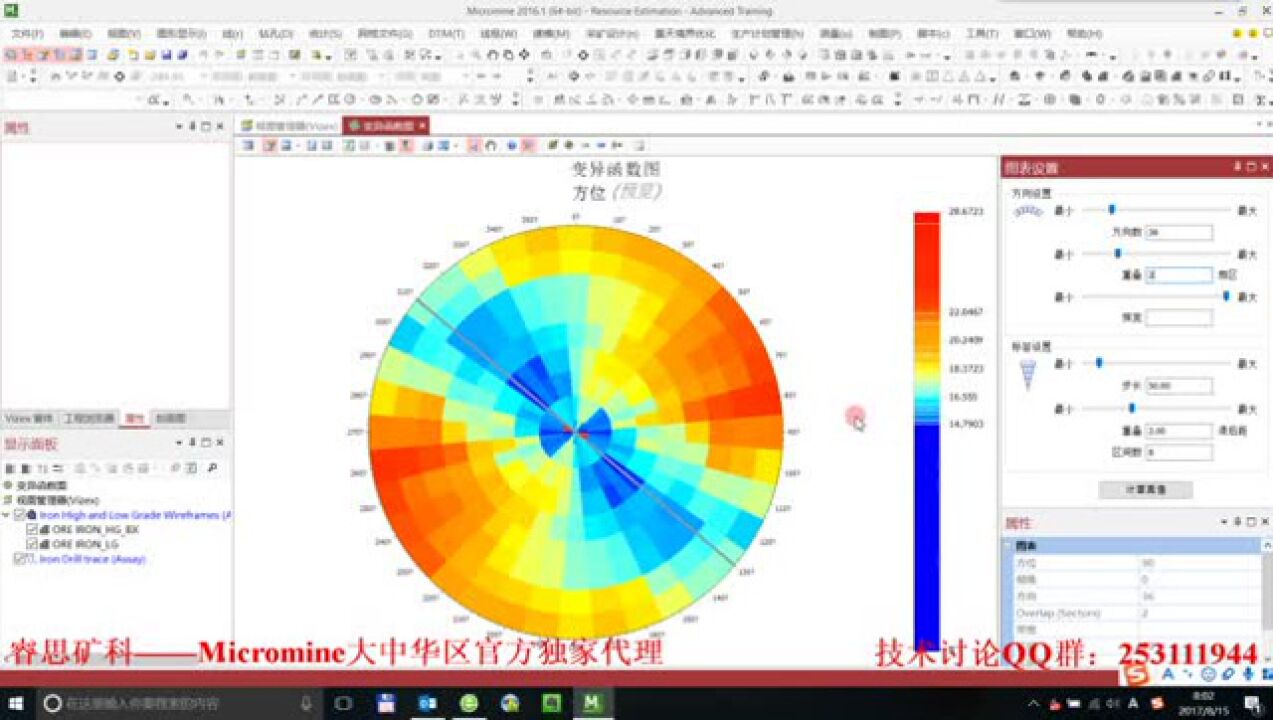The width and height of the screenshot is (1273, 720).
Task: Click the highlighted second icon in variogram toolbar
Action: [269, 146]
